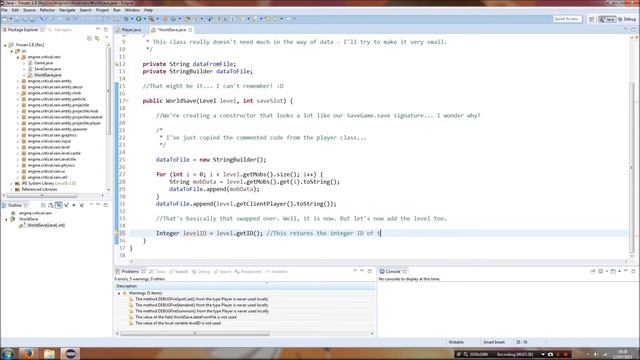Click the green Run button in toolbar
This screenshot has width=640, height=360.
(x=139, y=19)
